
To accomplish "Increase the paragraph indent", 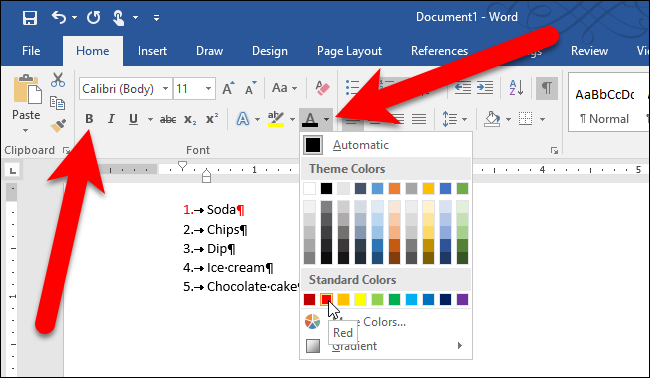I will tap(485, 87).
